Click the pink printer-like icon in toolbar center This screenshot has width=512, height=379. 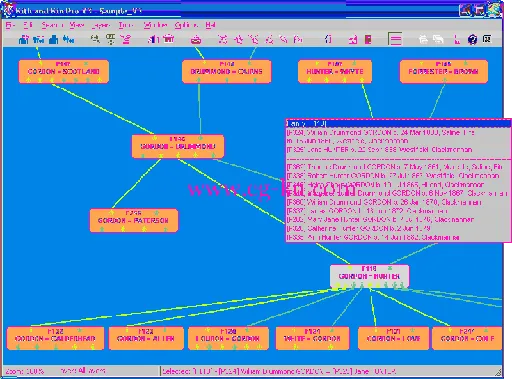[196, 40]
